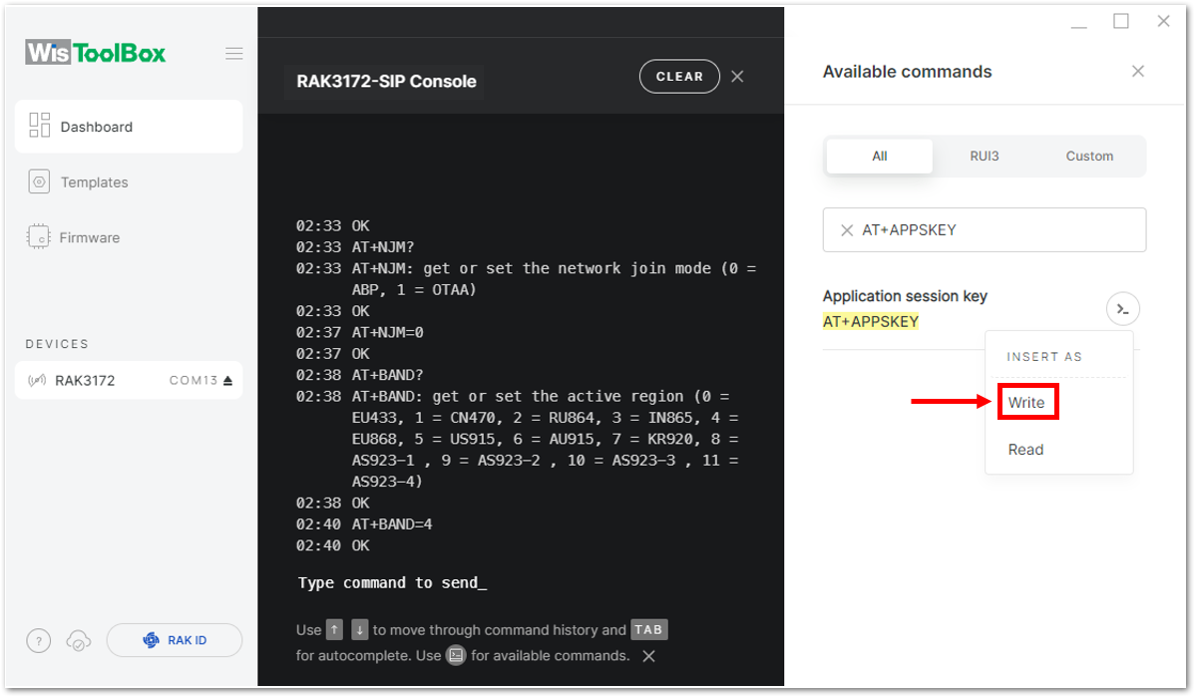1195x697 pixels.
Task: Select the RAK3172 device entry
Action: (x=129, y=380)
